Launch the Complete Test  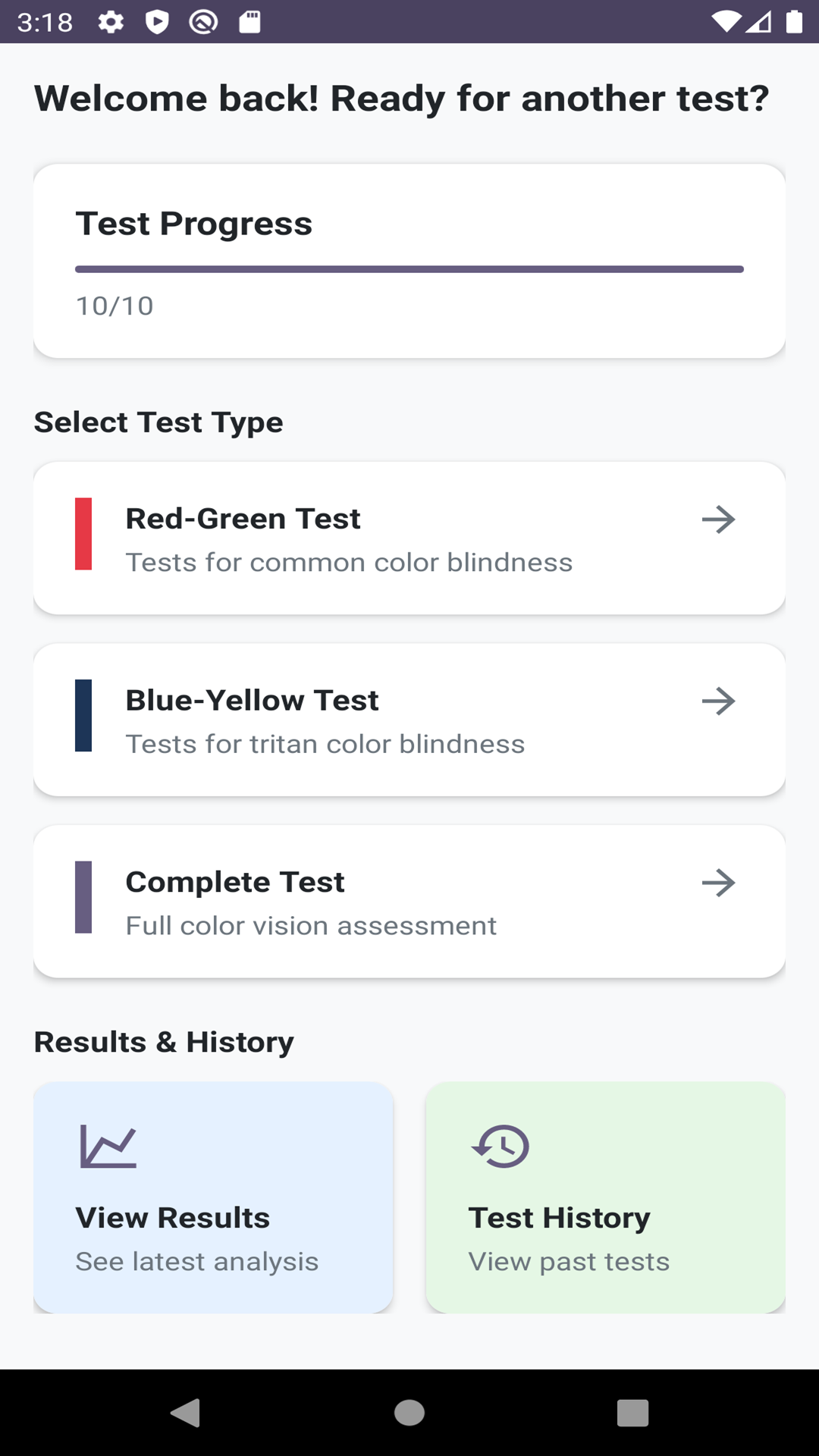coord(235,882)
